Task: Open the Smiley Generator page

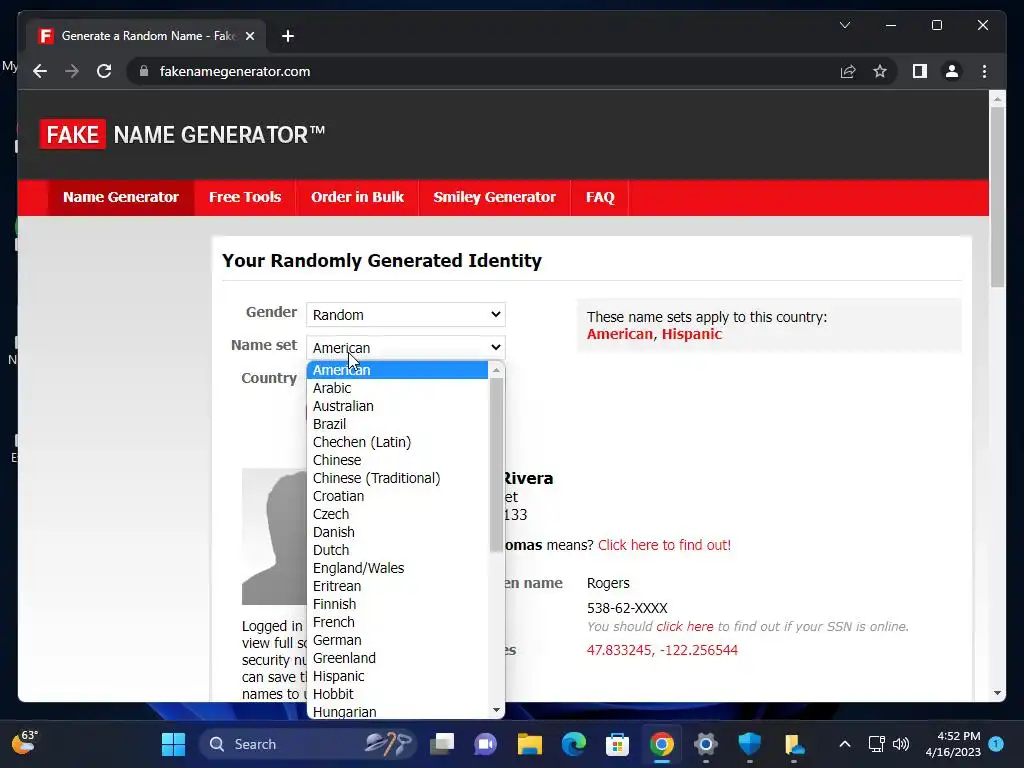Action: (494, 197)
